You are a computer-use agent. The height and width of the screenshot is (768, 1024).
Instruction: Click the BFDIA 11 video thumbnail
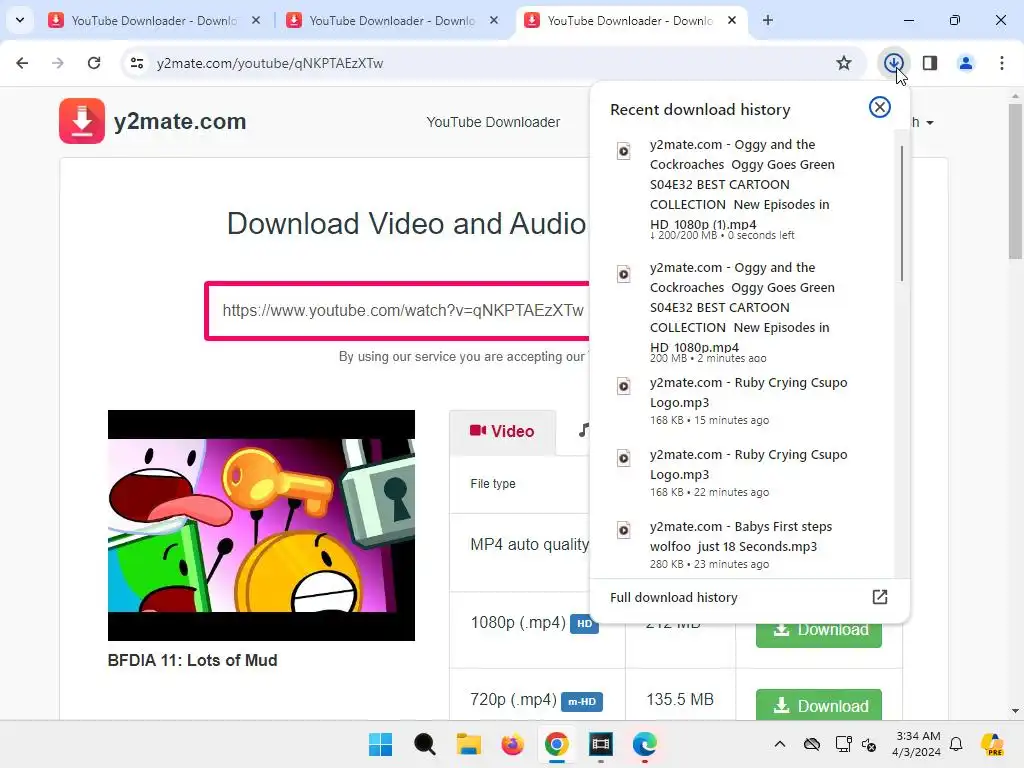(x=261, y=525)
